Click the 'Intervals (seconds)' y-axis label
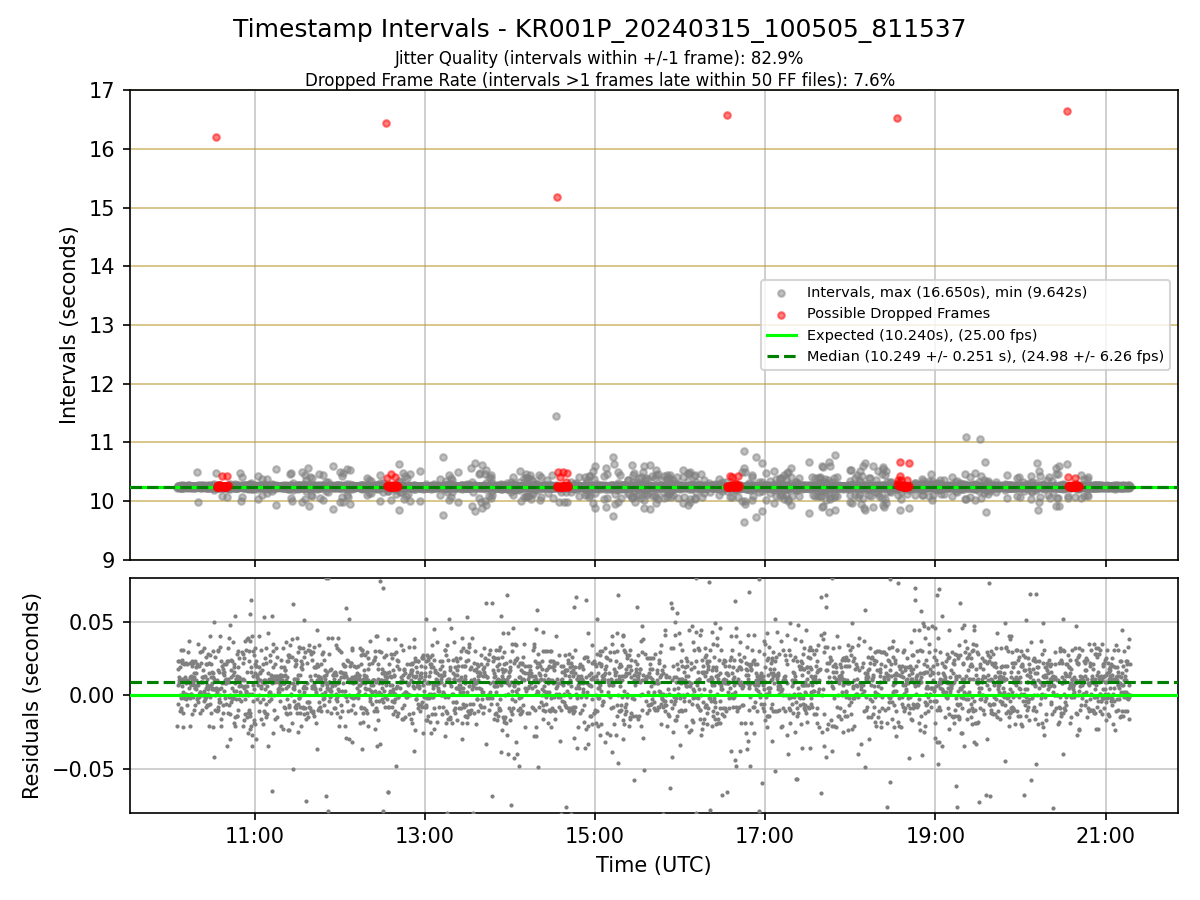The width and height of the screenshot is (1200, 900). pyautogui.click(x=69, y=325)
